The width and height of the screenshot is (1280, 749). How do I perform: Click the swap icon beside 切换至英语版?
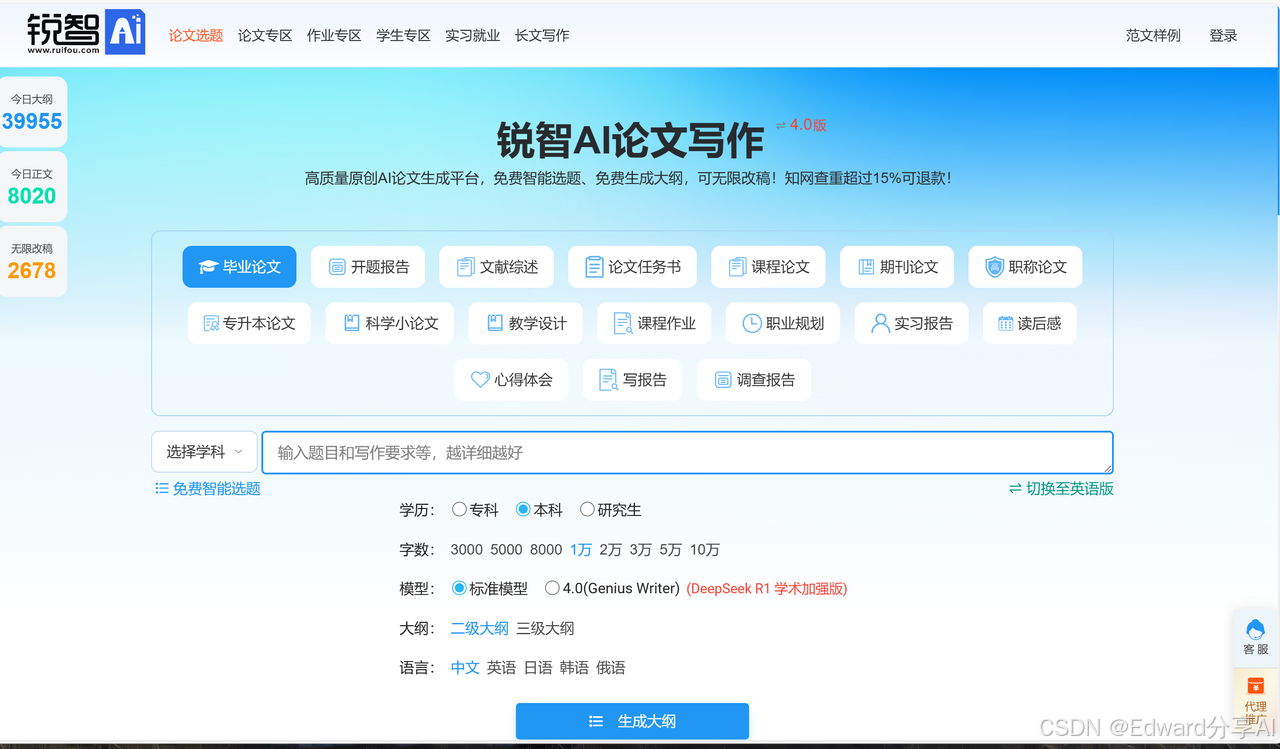(1015, 489)
